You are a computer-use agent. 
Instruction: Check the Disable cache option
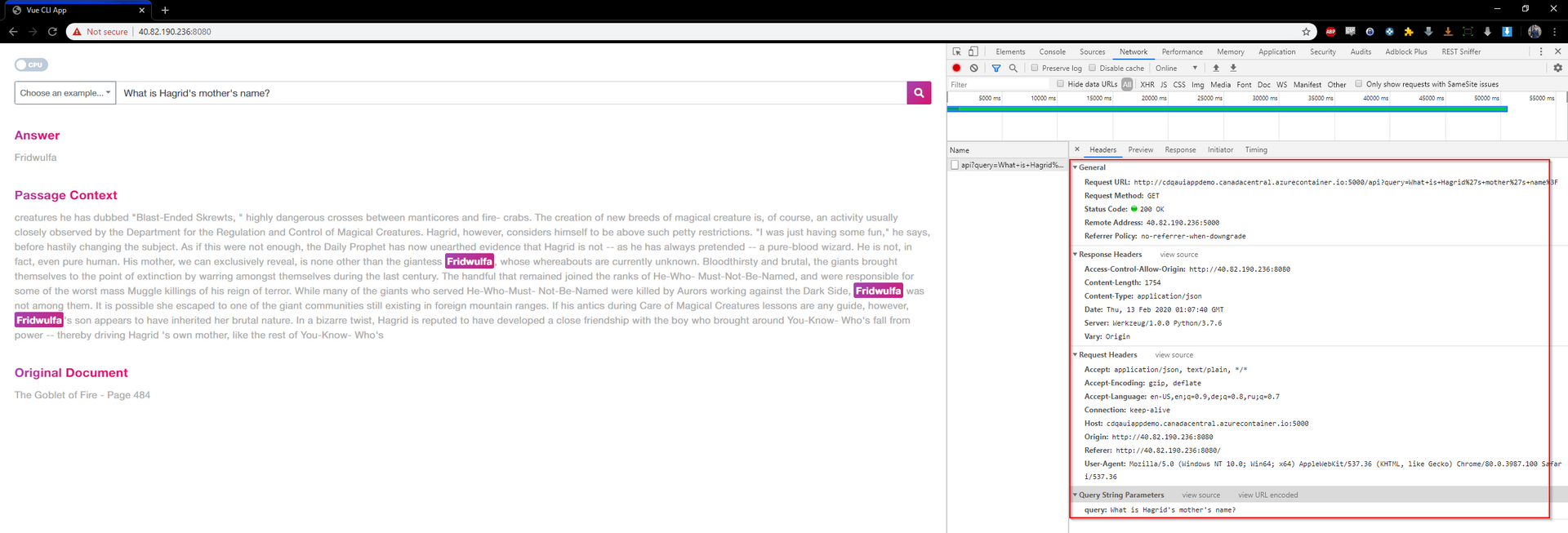pos(1093,68)
